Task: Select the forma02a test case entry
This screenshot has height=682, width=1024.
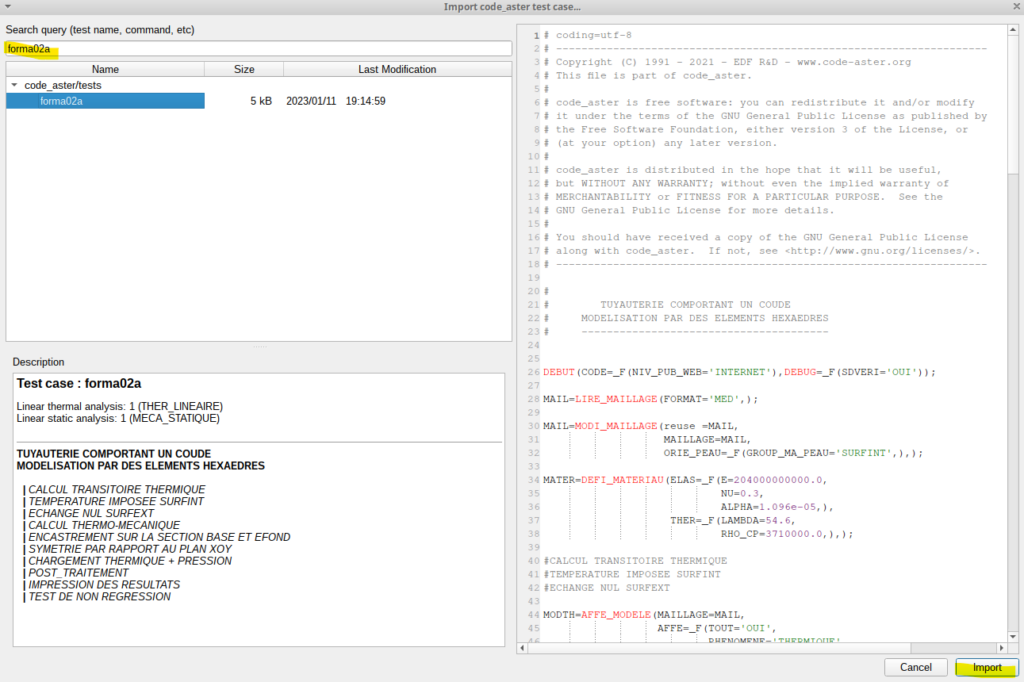Action: coord(61,101)
